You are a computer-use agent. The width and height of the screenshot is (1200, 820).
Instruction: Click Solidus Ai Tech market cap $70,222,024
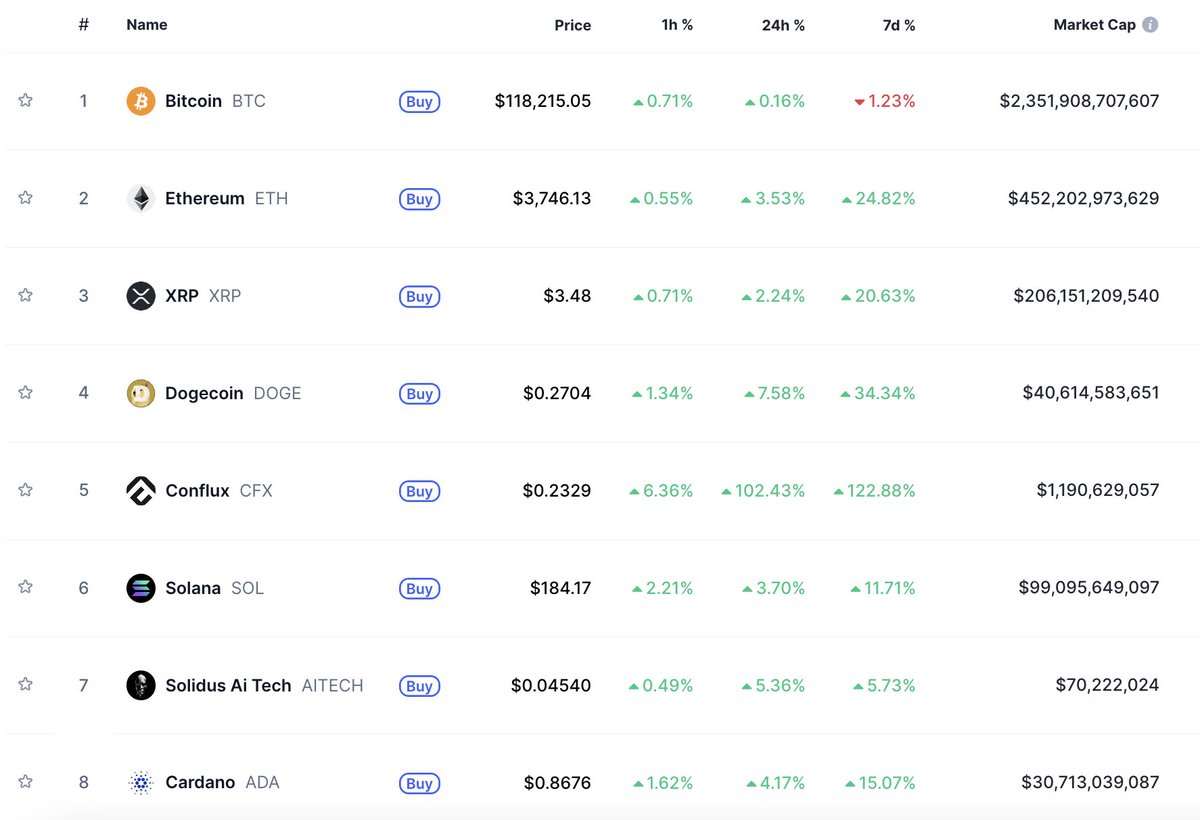pos(1108,685)
